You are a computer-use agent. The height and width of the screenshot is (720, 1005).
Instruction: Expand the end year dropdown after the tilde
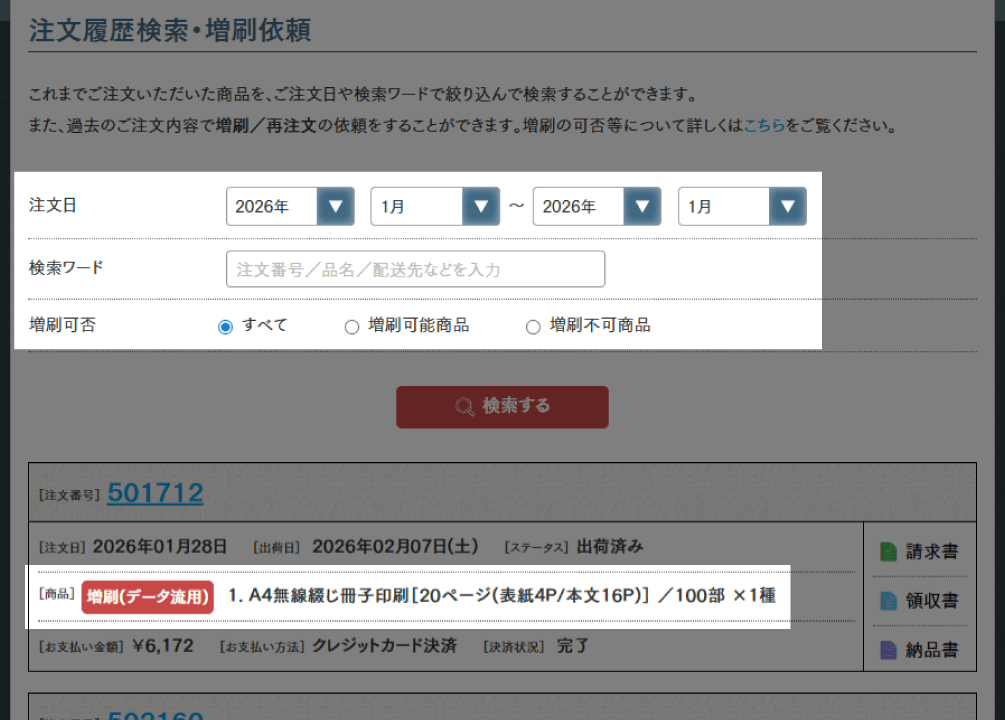pos(597,207)
